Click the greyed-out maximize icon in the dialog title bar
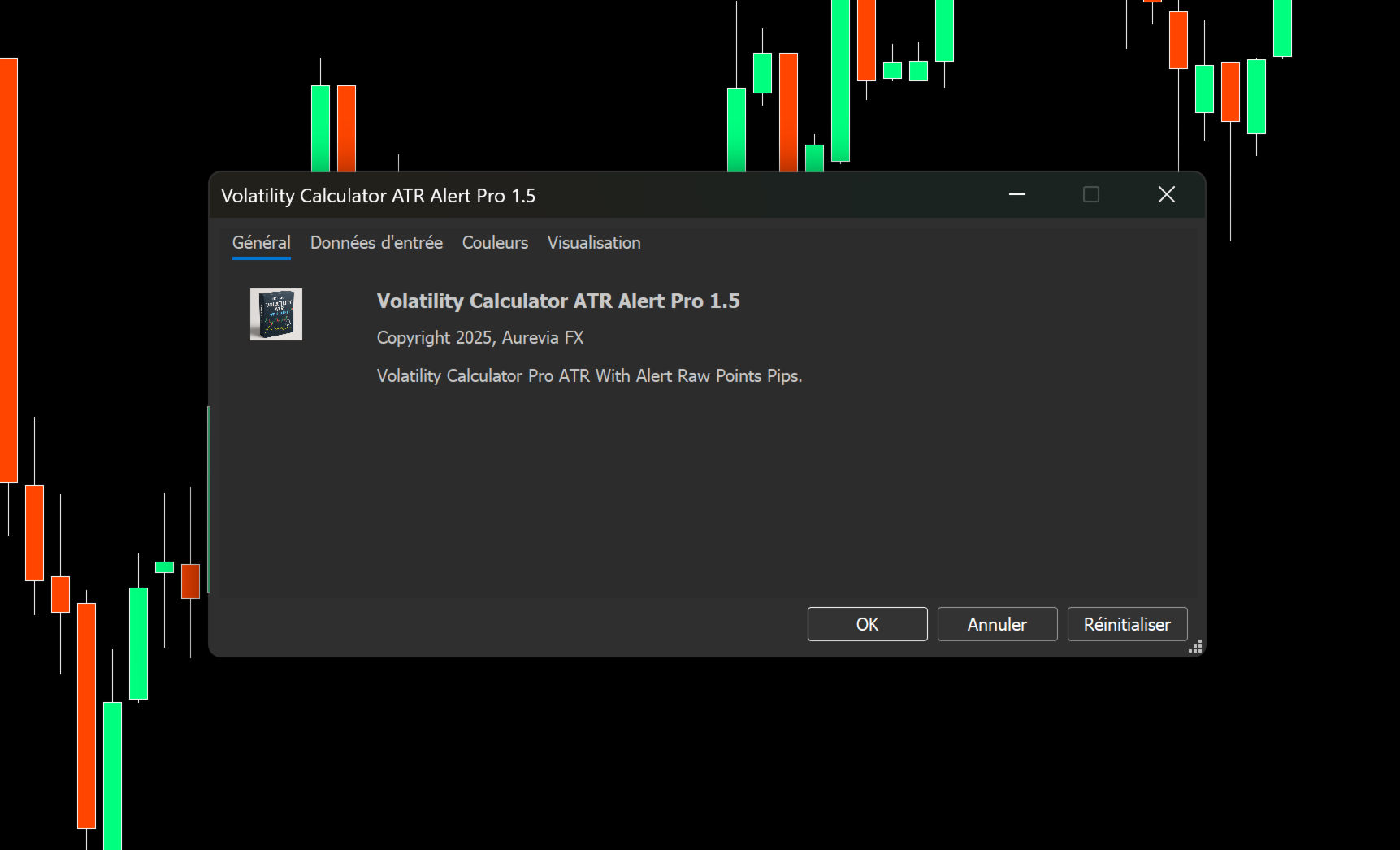This screenshot has width=1400, height=850. pos(1091,194)
